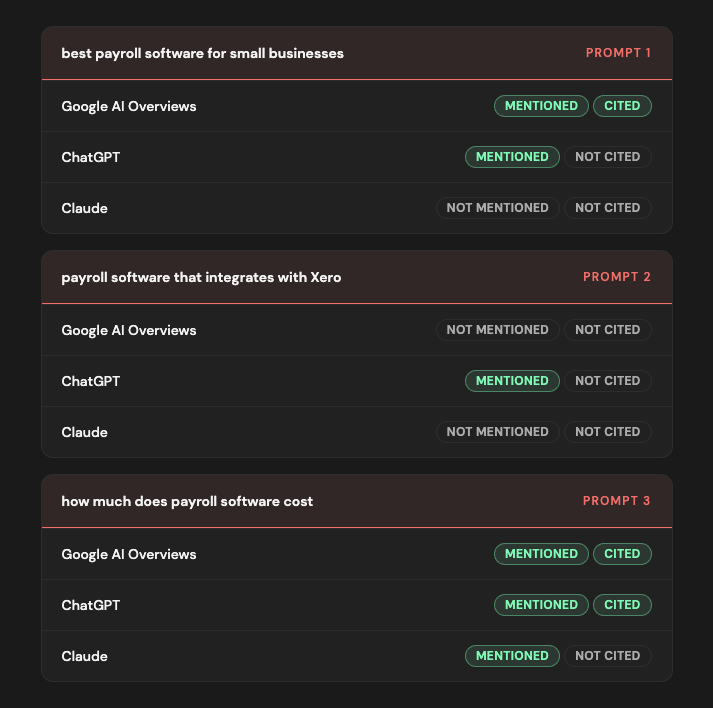The width and height of the screenshot is (713, 708).
Task: Click the PROMPT 1 label
Action: [618, 53]
